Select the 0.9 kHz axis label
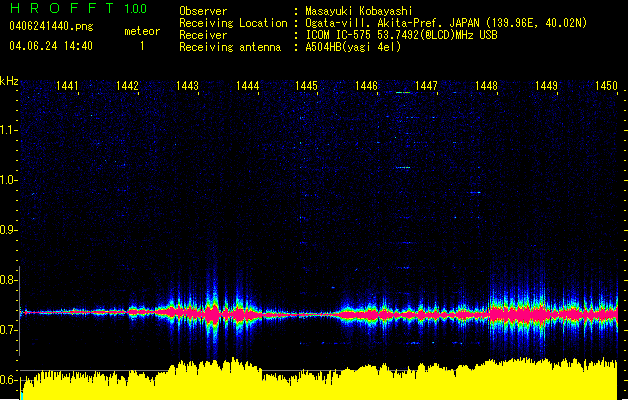This screenshot has height=400, width=629. click(8, 230)
